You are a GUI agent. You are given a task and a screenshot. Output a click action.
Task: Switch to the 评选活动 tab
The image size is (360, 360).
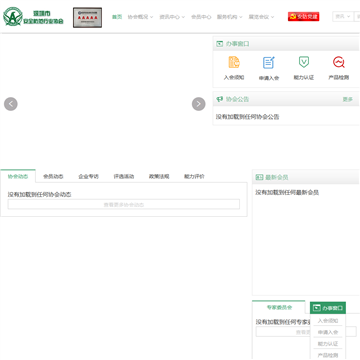(124, 176)
